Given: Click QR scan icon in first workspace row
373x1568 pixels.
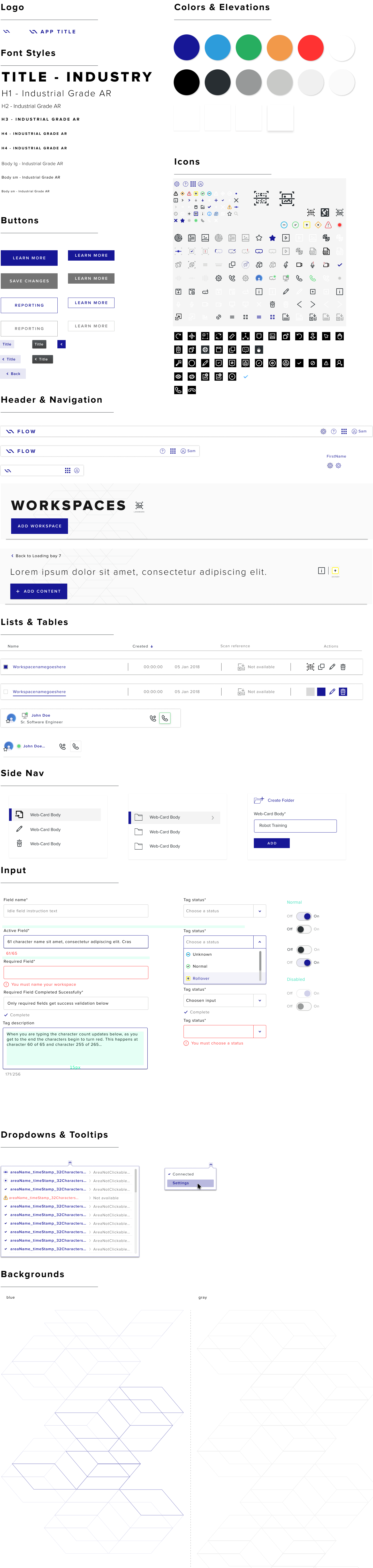Looking at the screenshot, I should pyautogui.click(x=310, y=667).
